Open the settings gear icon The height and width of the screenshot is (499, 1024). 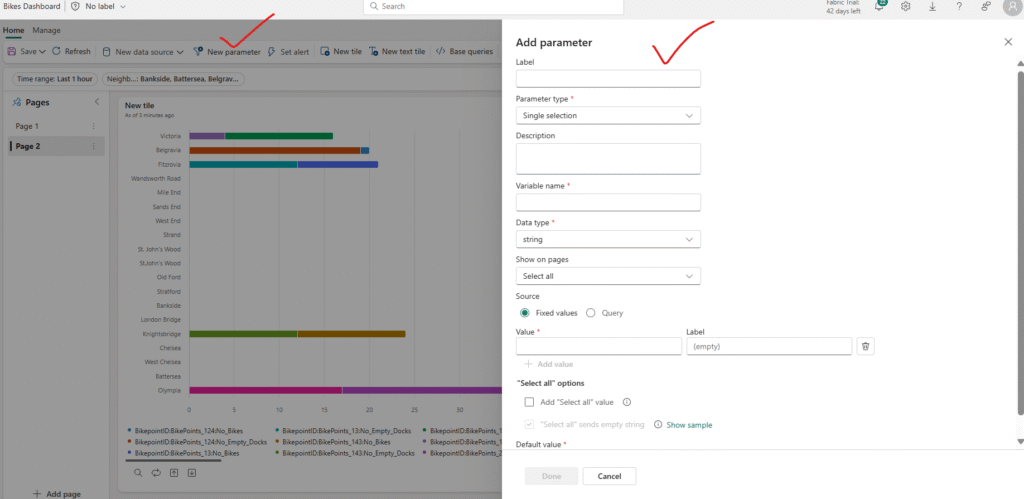(x=906, y=6)
